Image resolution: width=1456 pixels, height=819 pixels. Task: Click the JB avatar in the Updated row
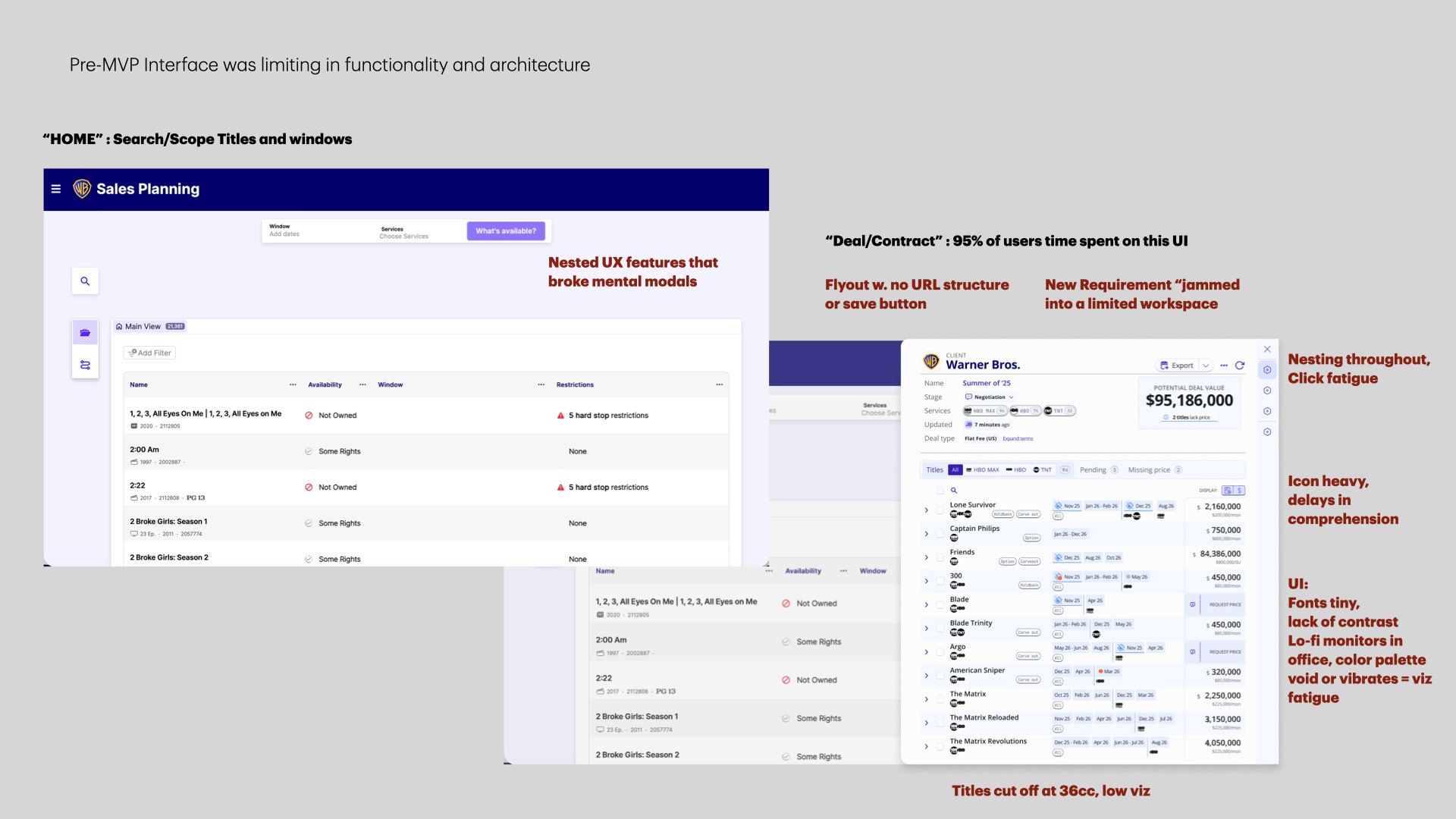[x=968, y=425]
